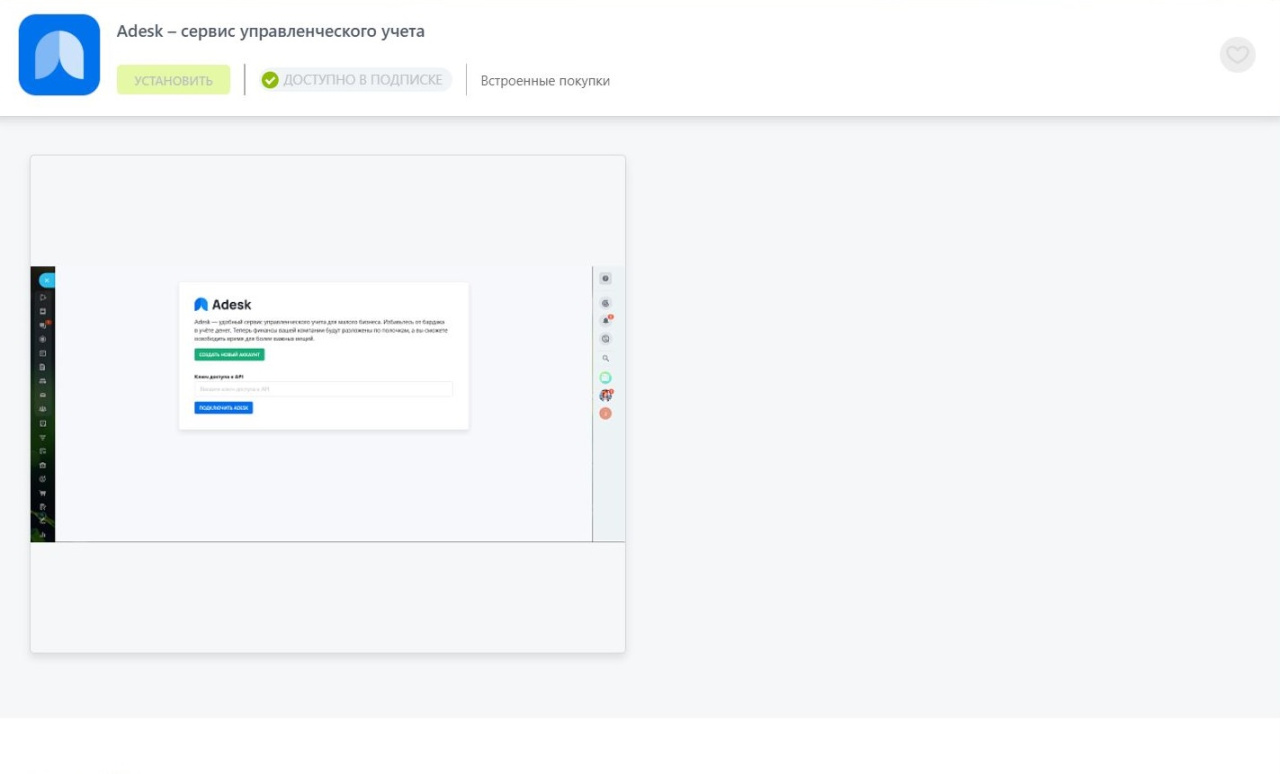Click the API access key input field
The height and width of the screenshot is (774, 1280).
pos(323,389)
